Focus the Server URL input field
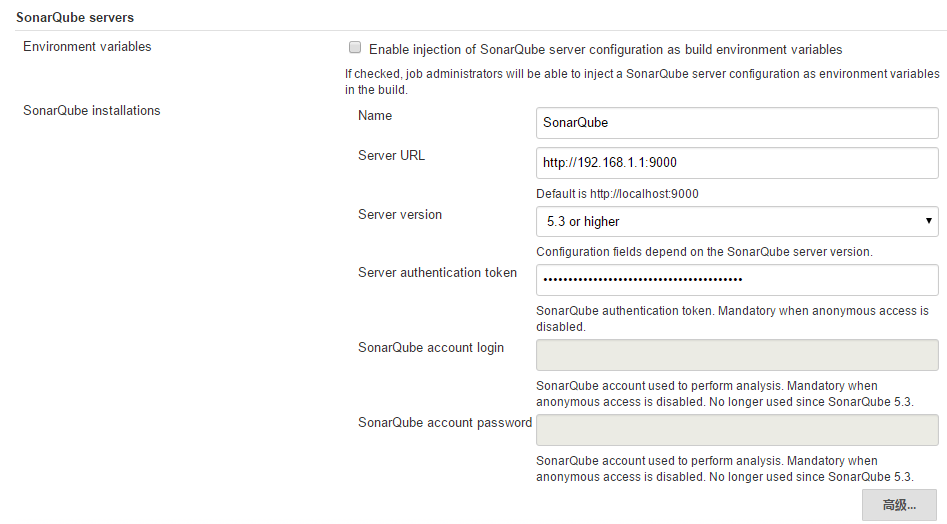This screenshot has height=524, width=947. point(737,163)
